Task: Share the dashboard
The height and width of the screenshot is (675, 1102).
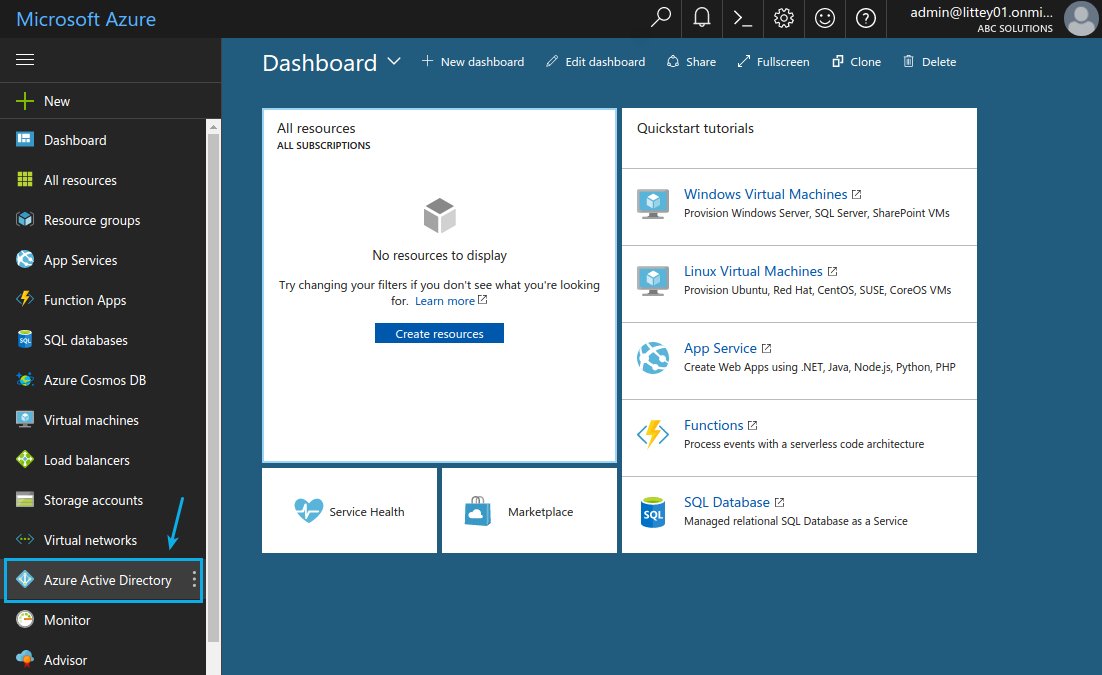Action: (x=692, y=62)
